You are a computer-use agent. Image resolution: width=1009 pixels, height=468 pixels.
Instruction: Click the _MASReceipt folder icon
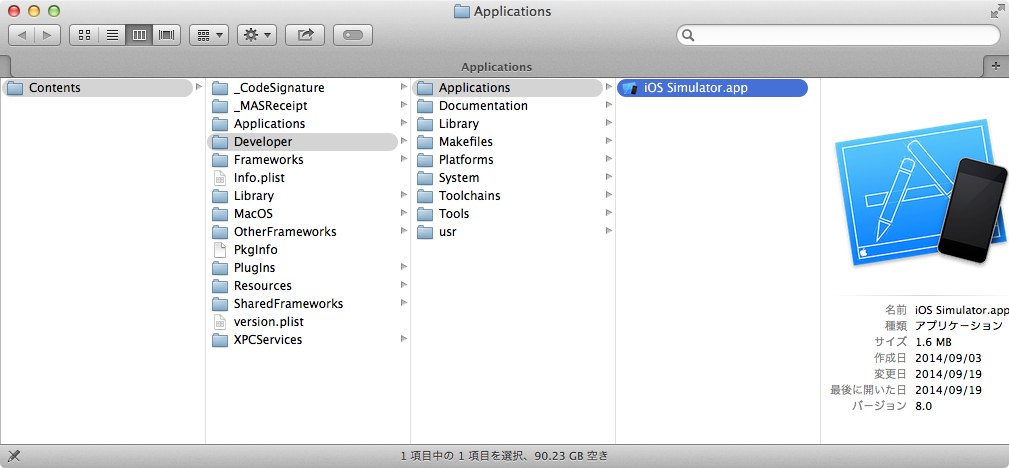[x=220, y=106]
